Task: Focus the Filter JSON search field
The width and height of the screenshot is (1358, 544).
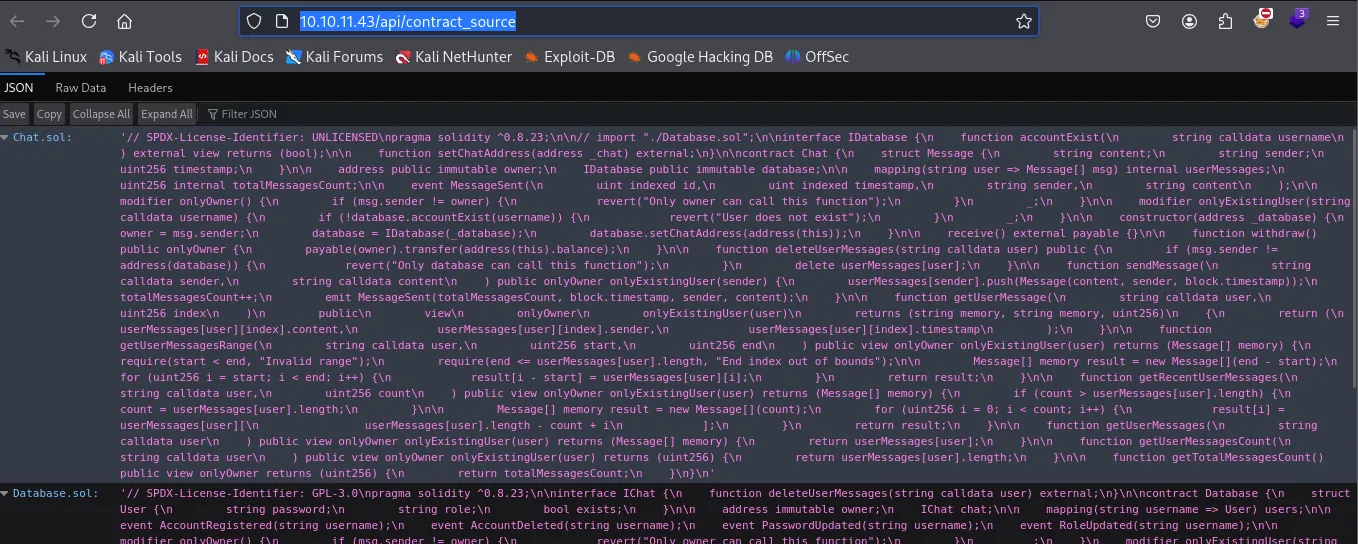Action: pyautogui.click(x=249, y=114)
